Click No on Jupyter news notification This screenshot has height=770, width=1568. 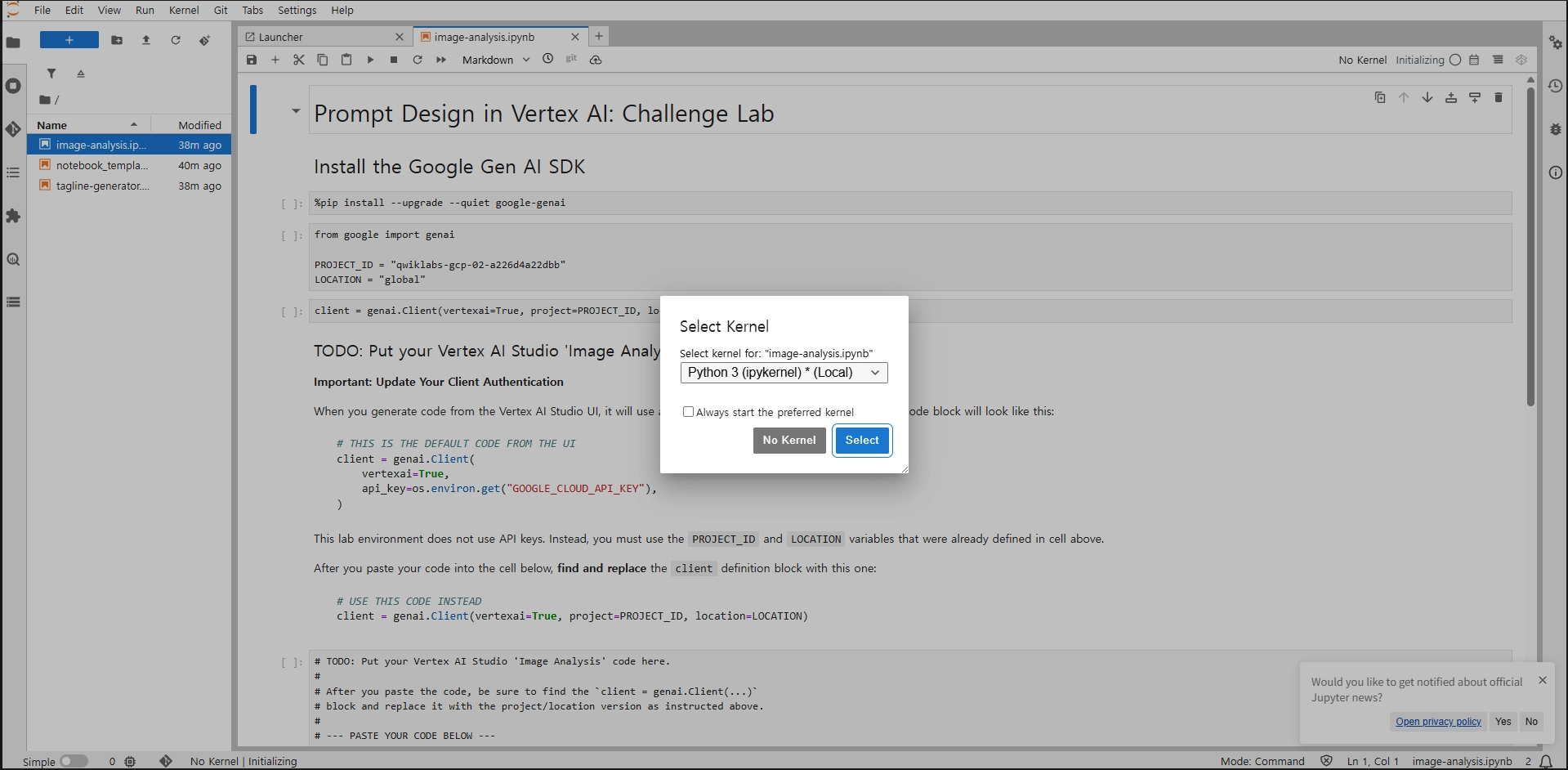pos(1531,722)
